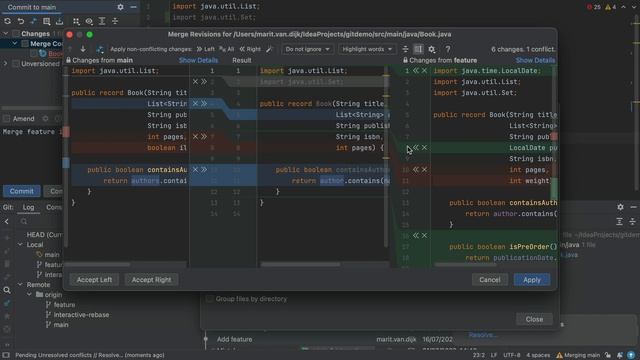The width and height of the screenshot is (640, 360).
Task: Select origin interactive-rebase branch
Action: [81, 315]
